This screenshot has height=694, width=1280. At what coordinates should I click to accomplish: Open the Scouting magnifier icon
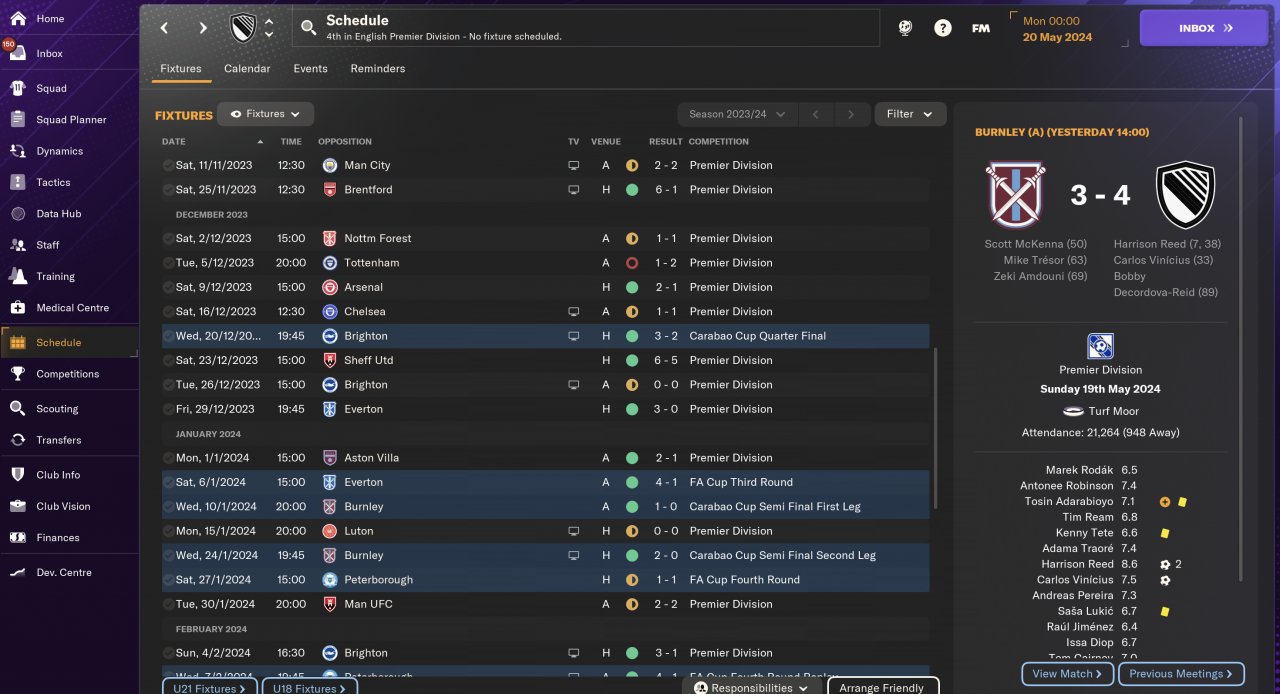click(x=18, y=408)
